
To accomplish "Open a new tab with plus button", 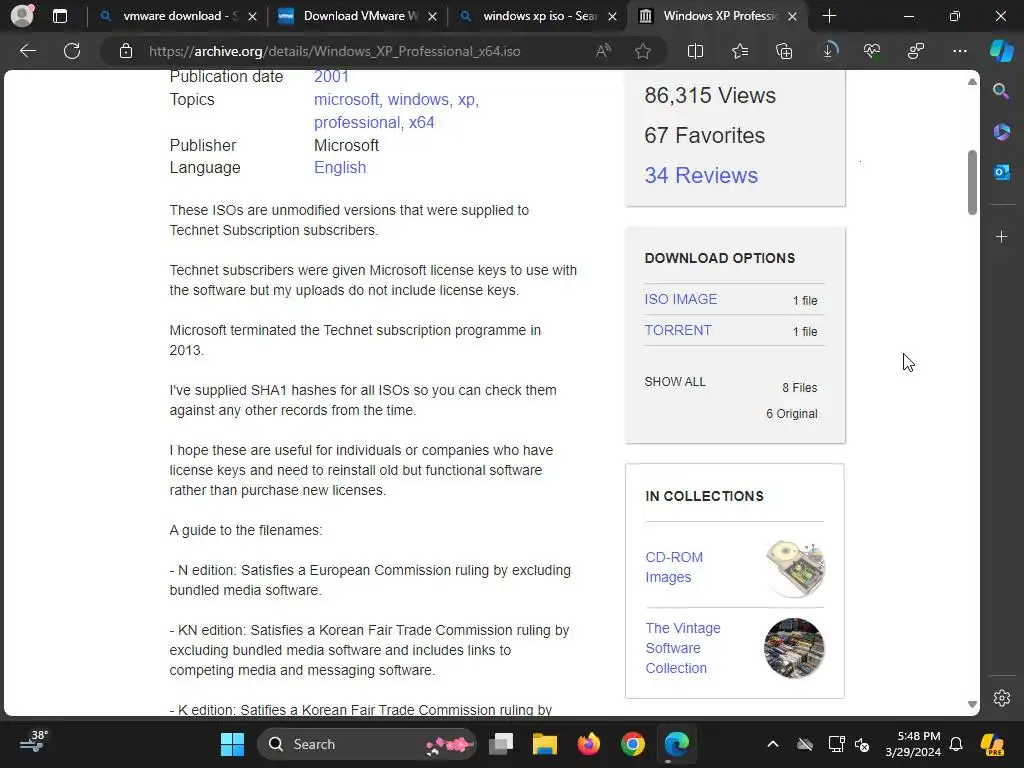I will (x=829, y=16).
